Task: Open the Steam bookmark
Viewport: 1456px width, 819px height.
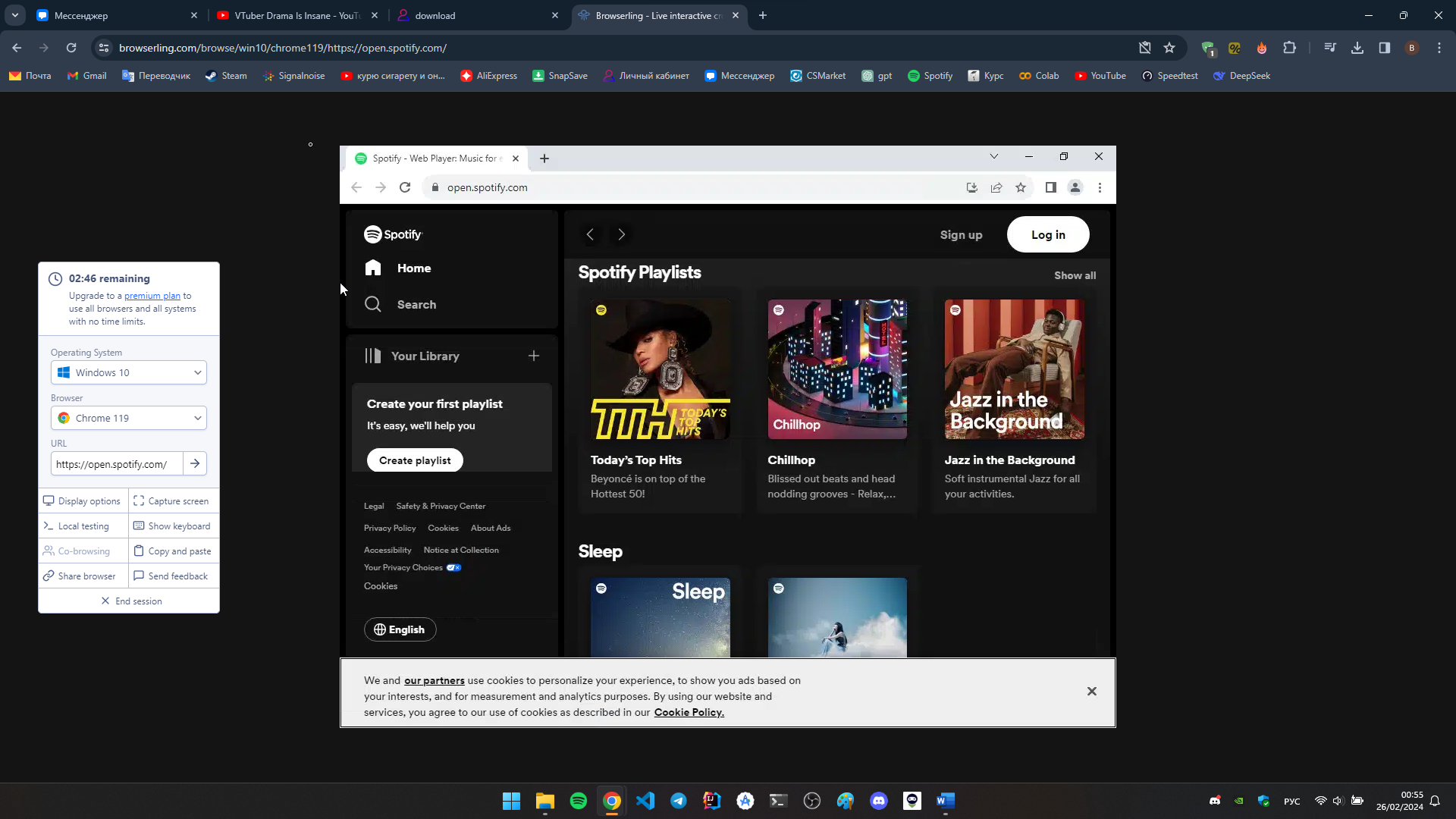Action: (x=226, y=76)
